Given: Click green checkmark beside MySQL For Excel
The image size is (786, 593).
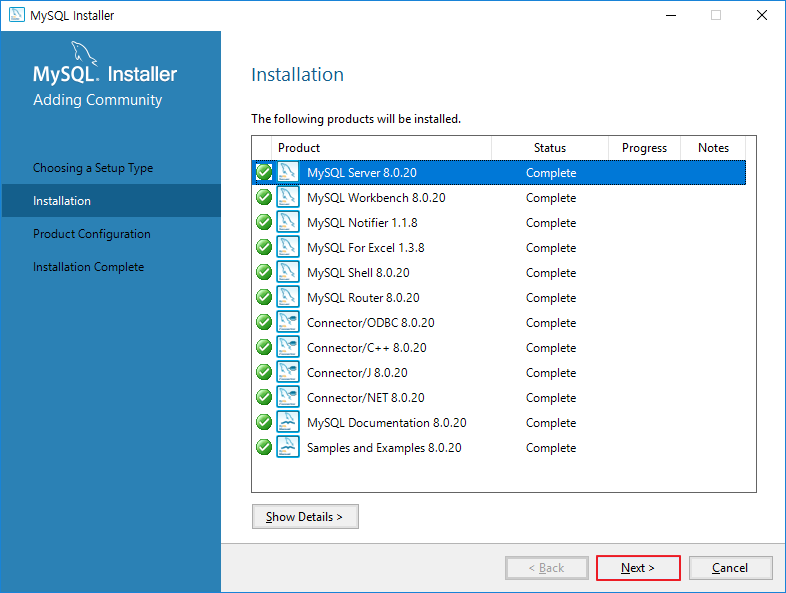Looking at the screenshot, I should (264, 248).
